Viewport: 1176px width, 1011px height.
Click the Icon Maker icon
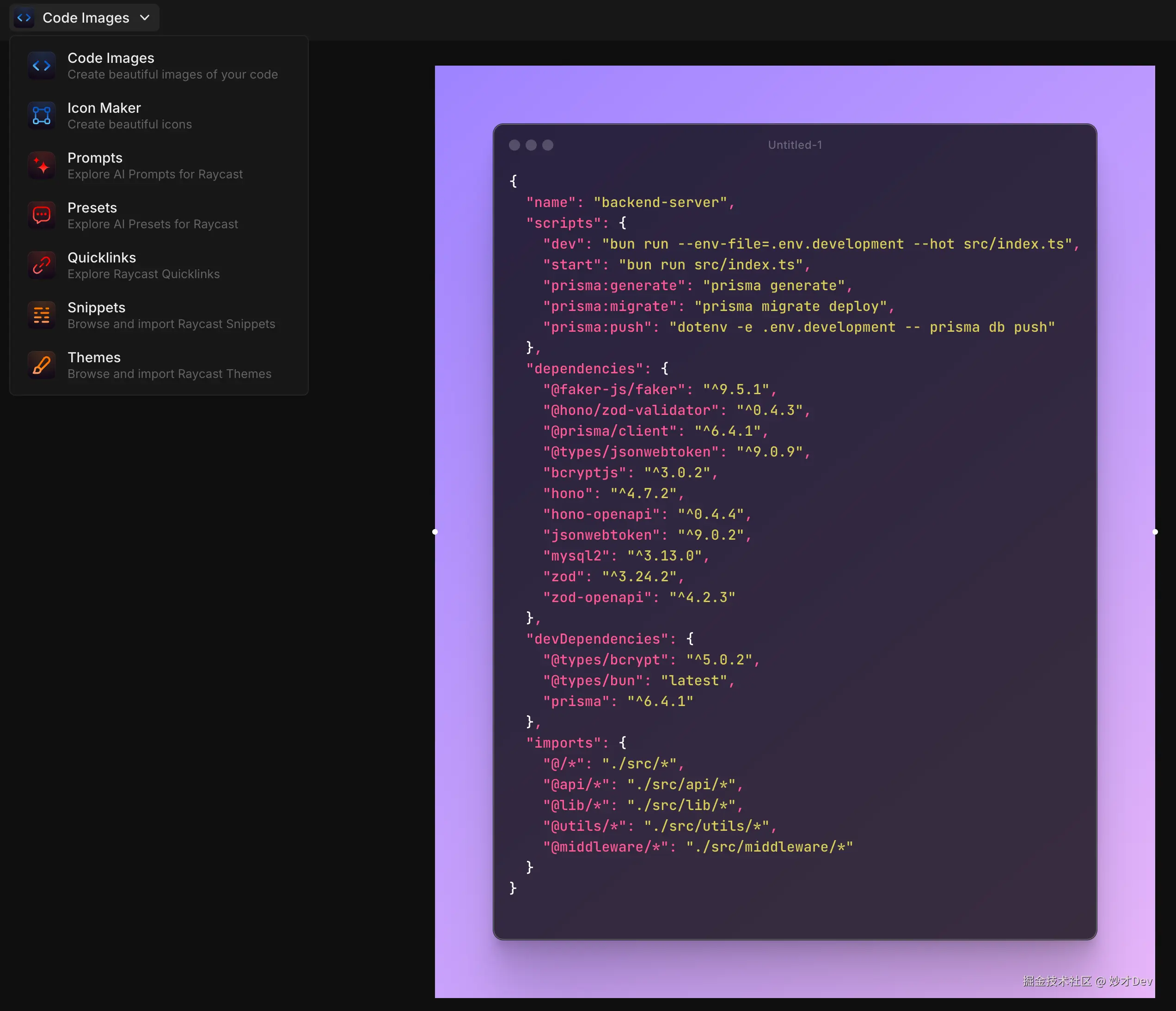click(x=42, y=116)
